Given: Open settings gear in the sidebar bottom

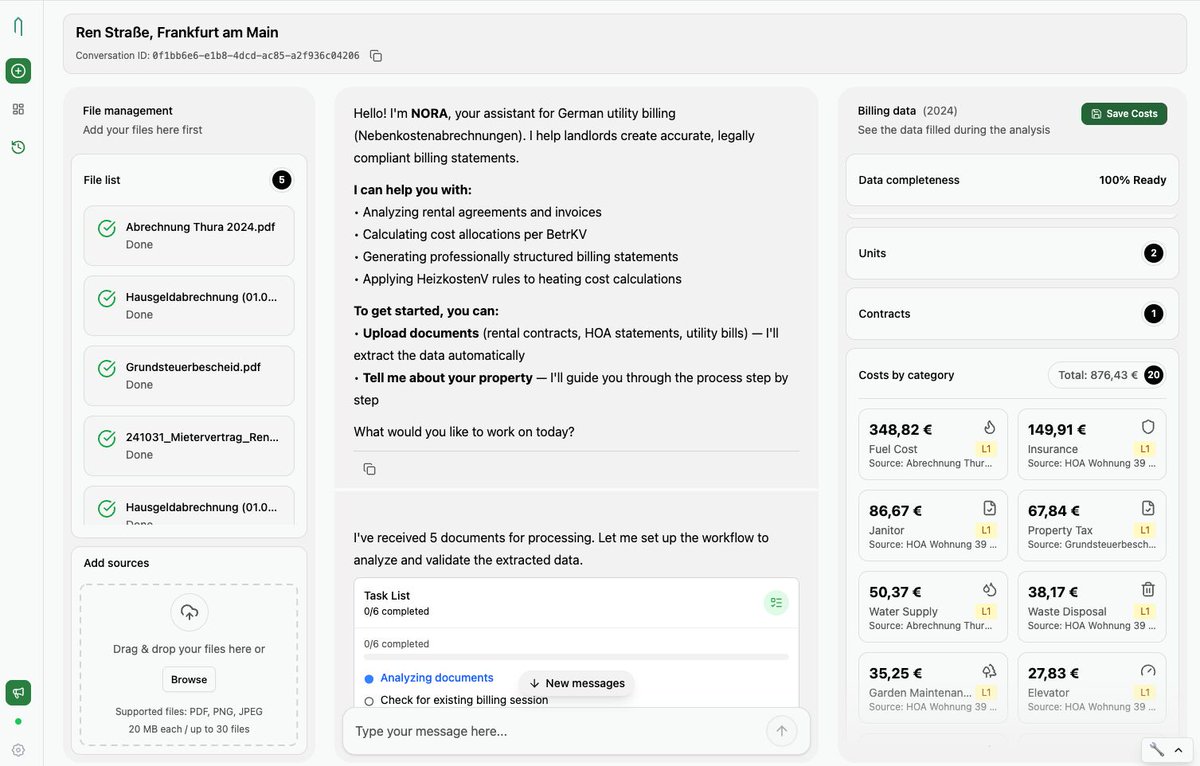Looking at the screenshot, I should click(x=18, y=750).
